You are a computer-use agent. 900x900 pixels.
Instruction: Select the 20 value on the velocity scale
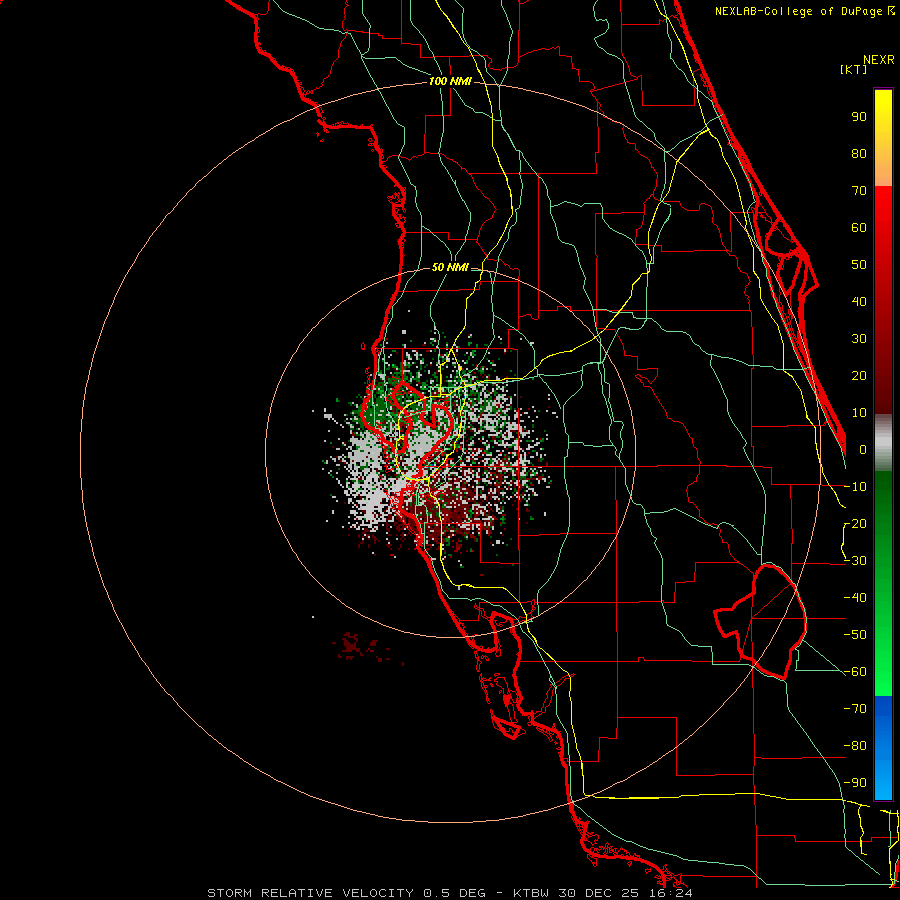pyautogui.click(x=859, y=375)
